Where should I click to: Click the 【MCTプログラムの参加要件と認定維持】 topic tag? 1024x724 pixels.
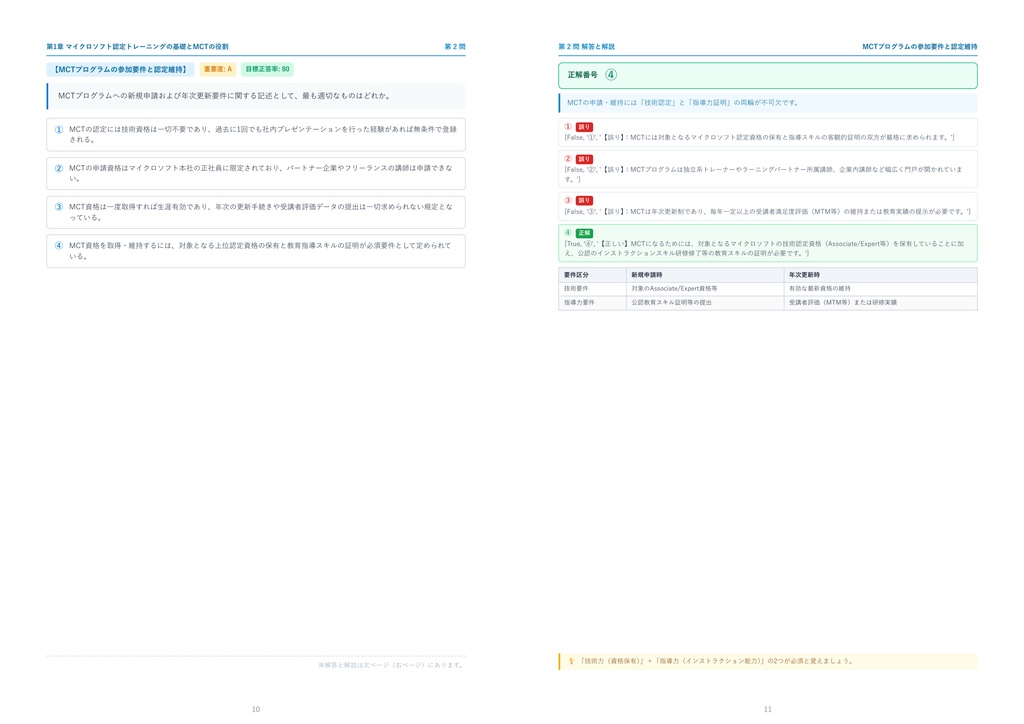coord(120,69)
